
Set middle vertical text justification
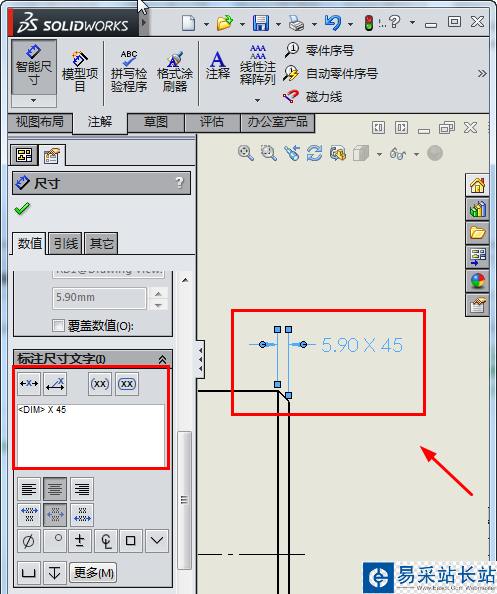(x=55, y=514)
